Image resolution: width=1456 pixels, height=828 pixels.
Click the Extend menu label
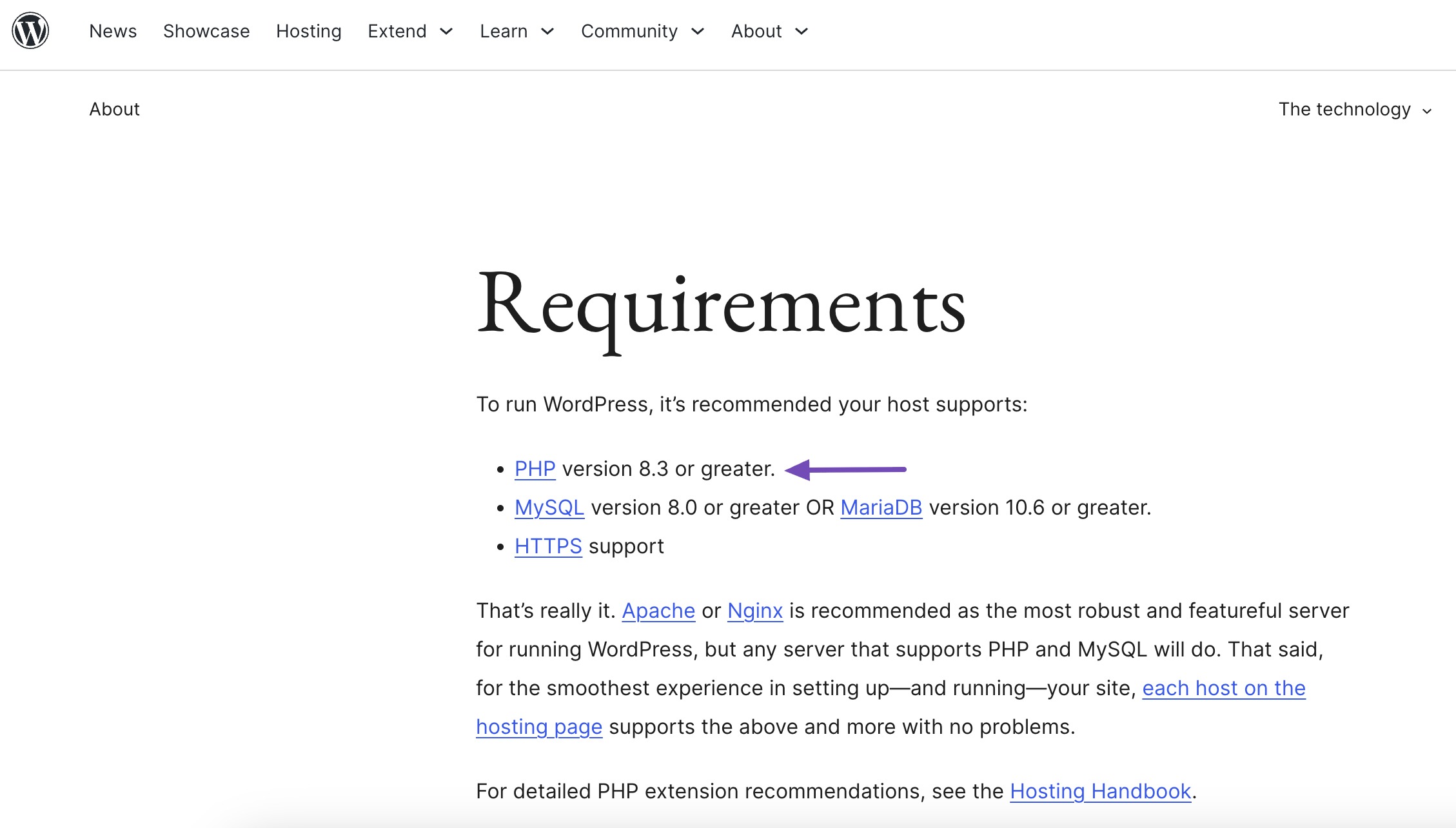coord(397,31)
